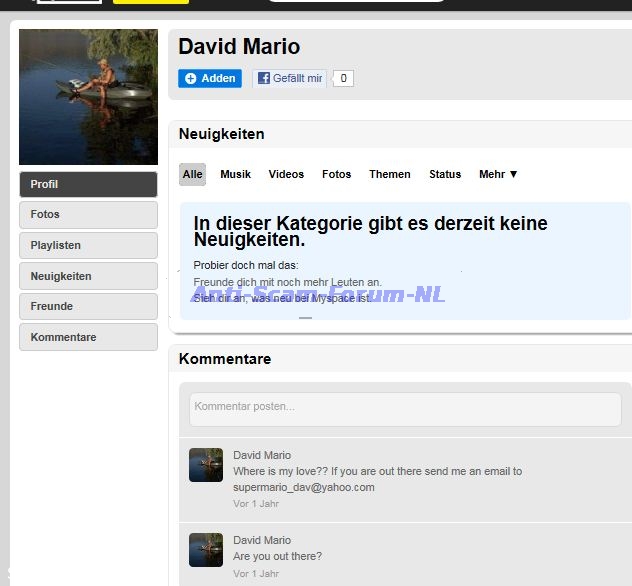Viewport: 632px width, 586px height.
Task: Jump to Kommentare in the sidebar
Action: (88, 337)
